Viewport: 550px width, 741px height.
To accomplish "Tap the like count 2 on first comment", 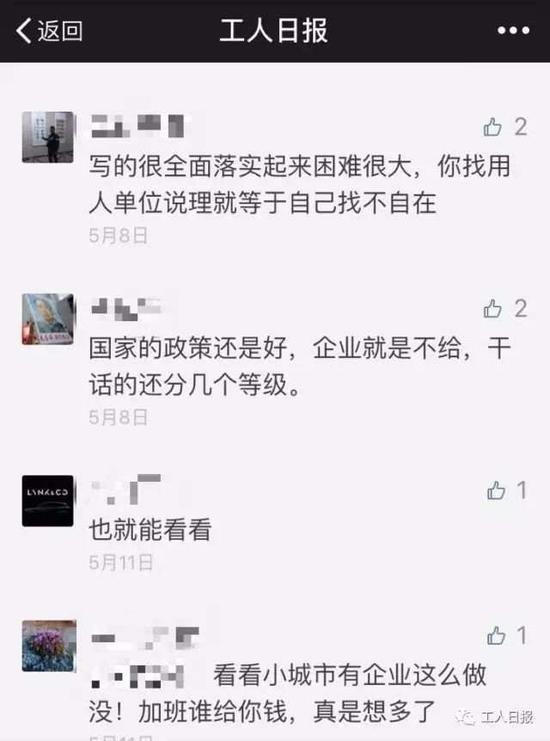I will (x=521, y=127).
